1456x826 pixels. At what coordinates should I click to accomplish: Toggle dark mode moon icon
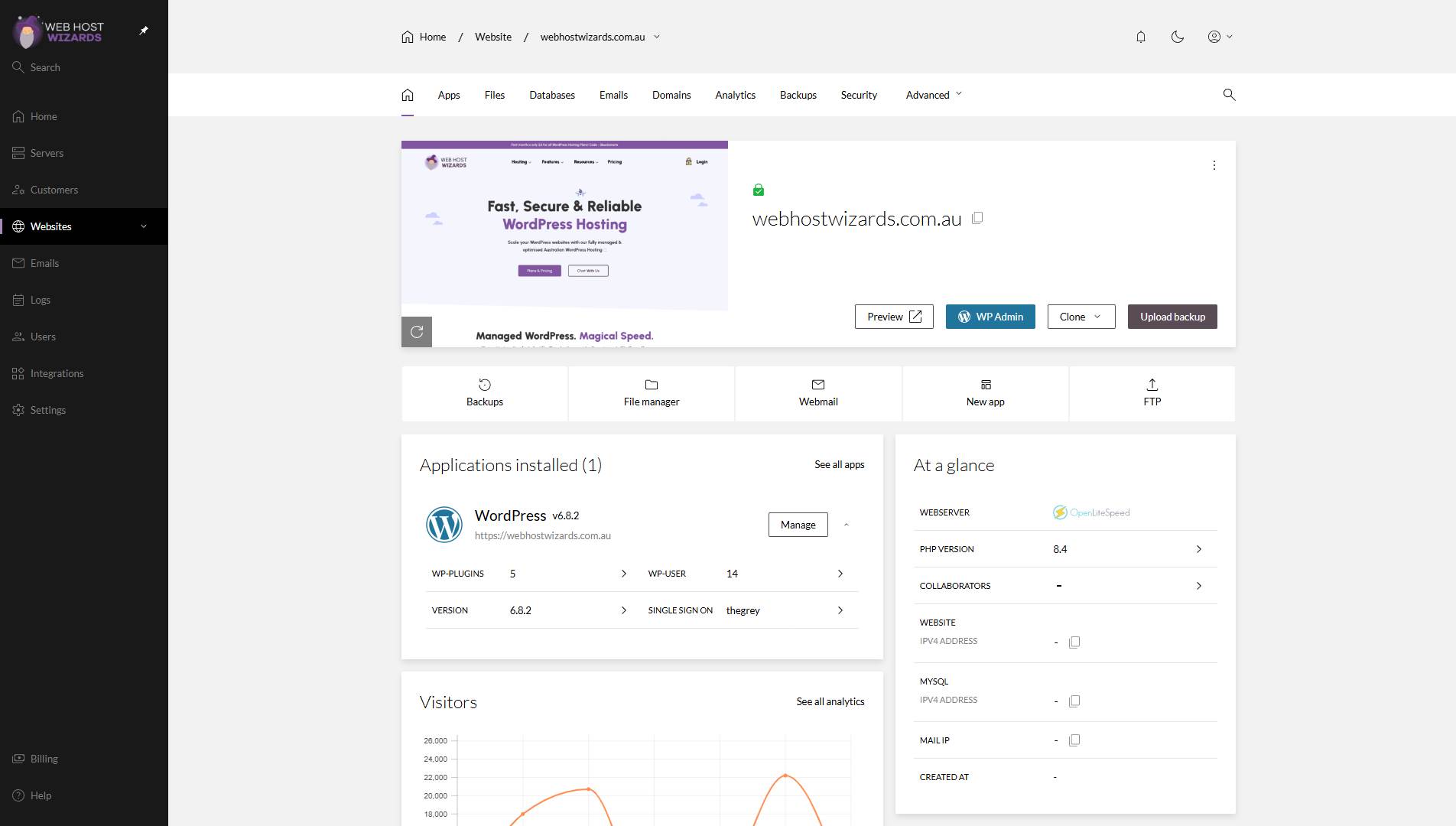(x=1178, y=37)
